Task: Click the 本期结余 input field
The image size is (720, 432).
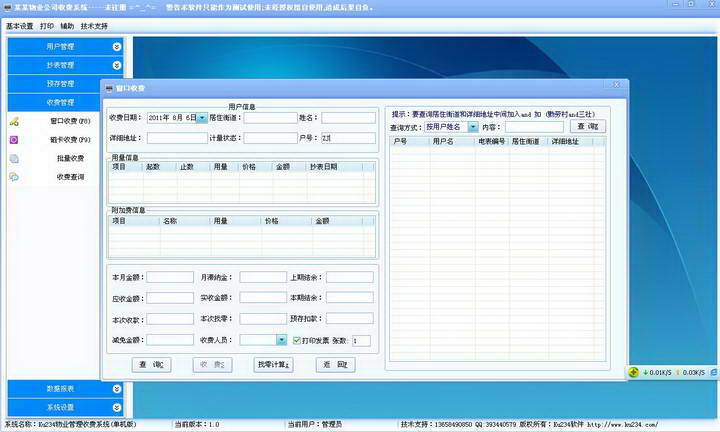Action: 350,298
